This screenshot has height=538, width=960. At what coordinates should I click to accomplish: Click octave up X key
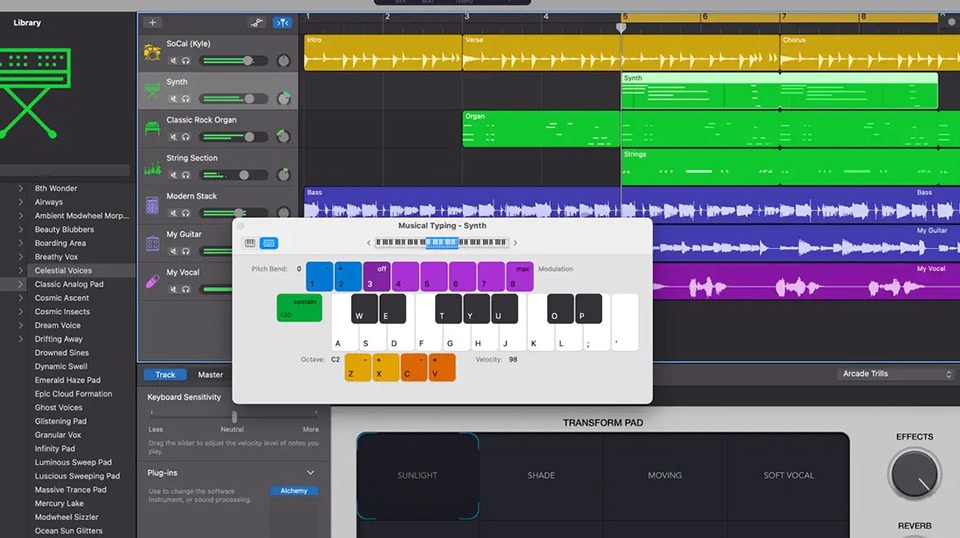click(x=386, y=367)
